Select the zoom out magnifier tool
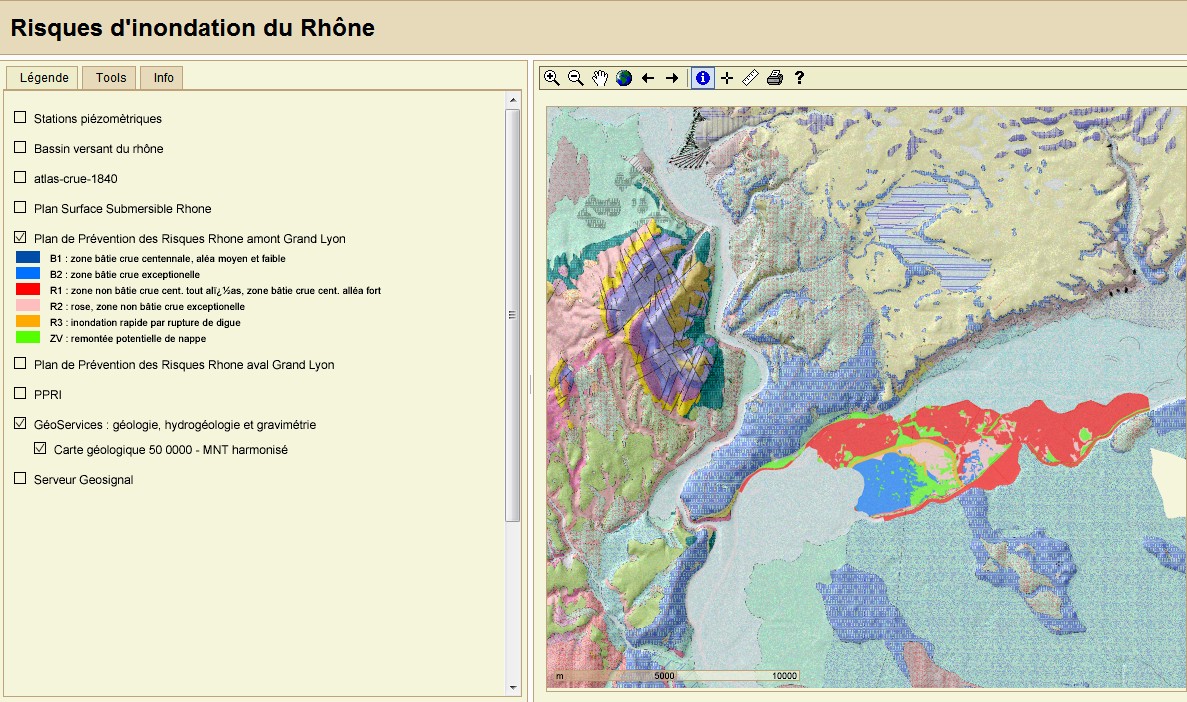Screen dimensions: 1187x702 coord(576,78)
